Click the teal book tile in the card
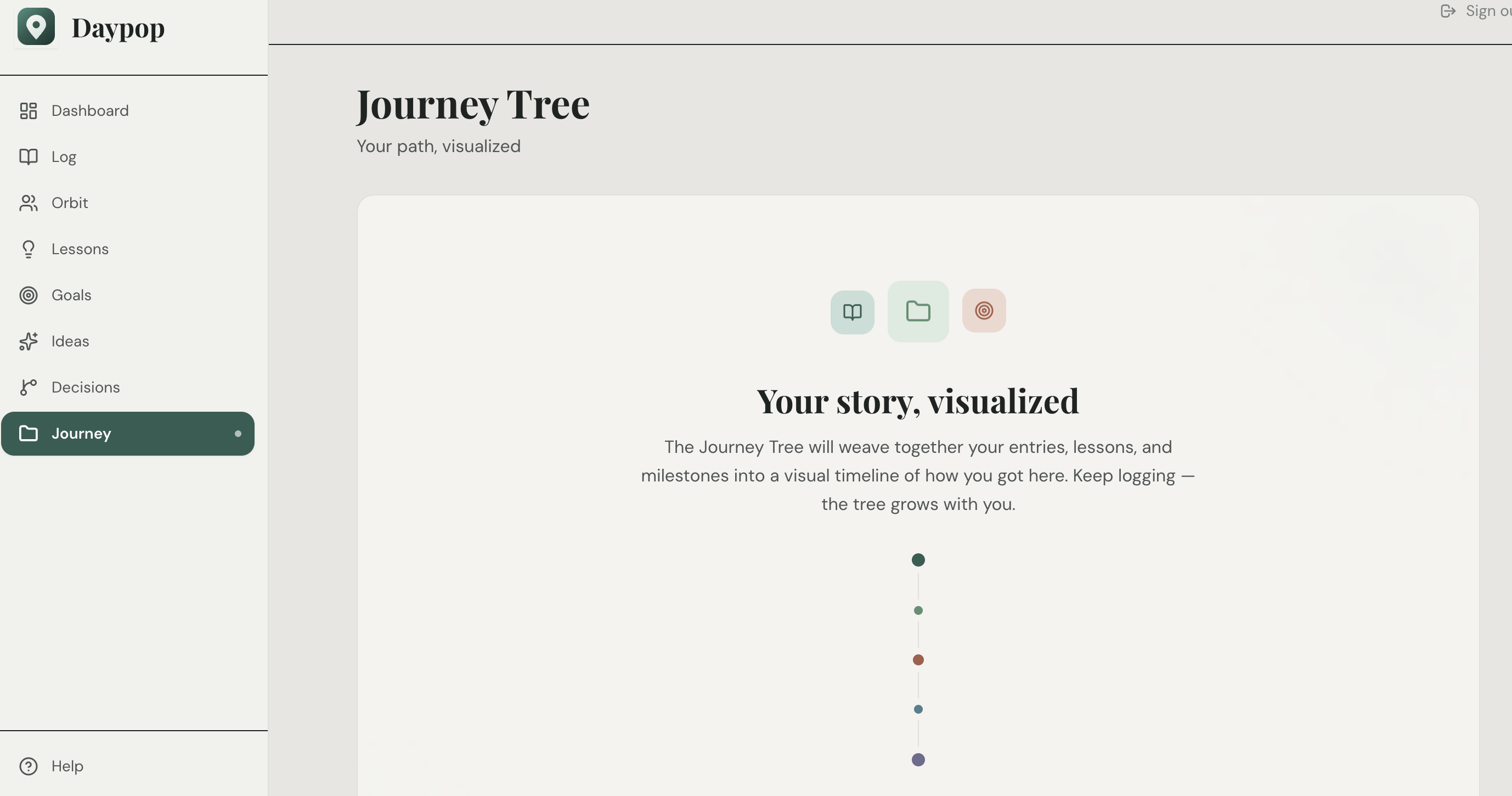Image resolution: width=1512 pixels, height=796 pixels. 852,312
